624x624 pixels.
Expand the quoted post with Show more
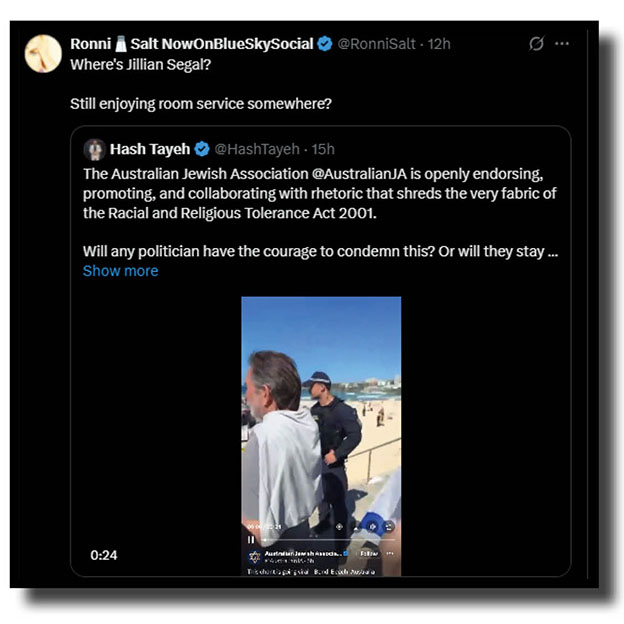point(120,271)
